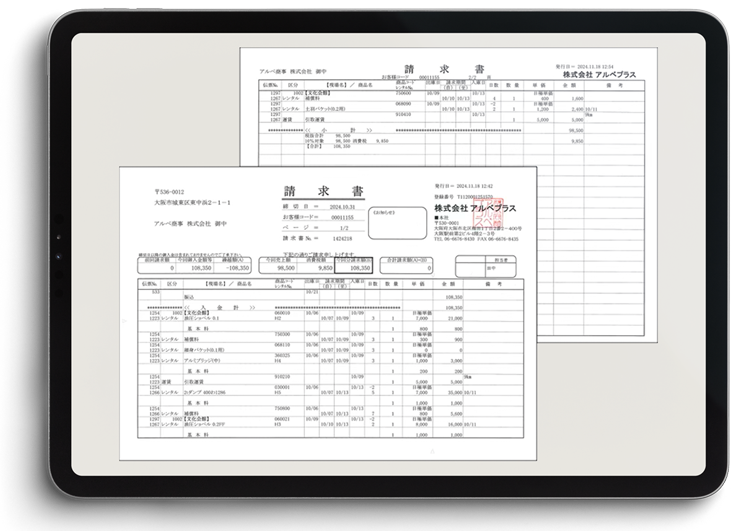Select the 繰越額 value -108,350
The width and height of the screenshot is (734, 531).
point(237,268)
